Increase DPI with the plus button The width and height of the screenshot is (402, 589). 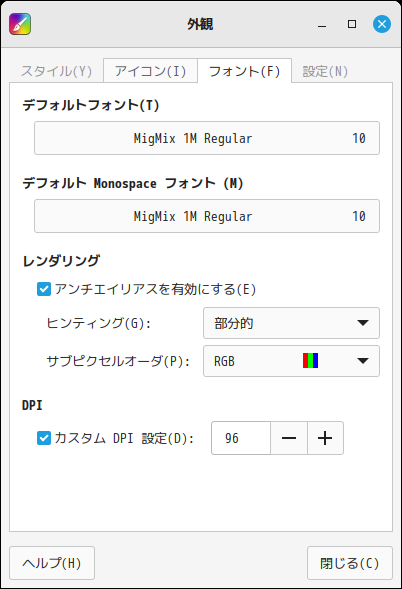(325, 438)
